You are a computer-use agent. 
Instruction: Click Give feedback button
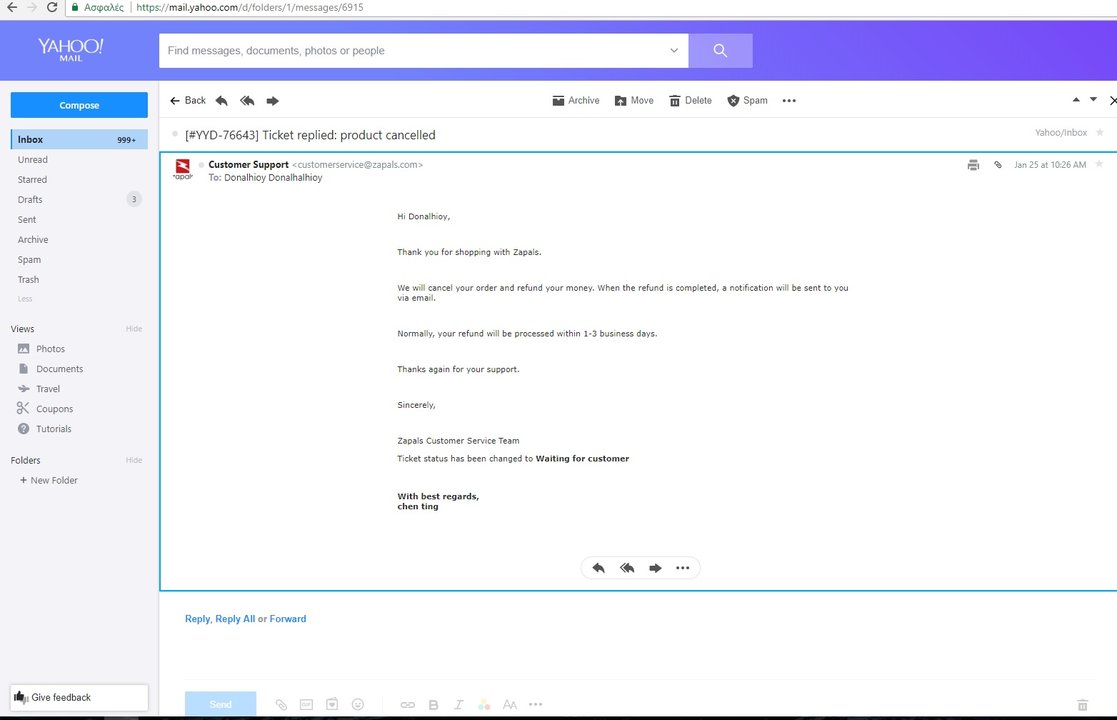(79, 697)
